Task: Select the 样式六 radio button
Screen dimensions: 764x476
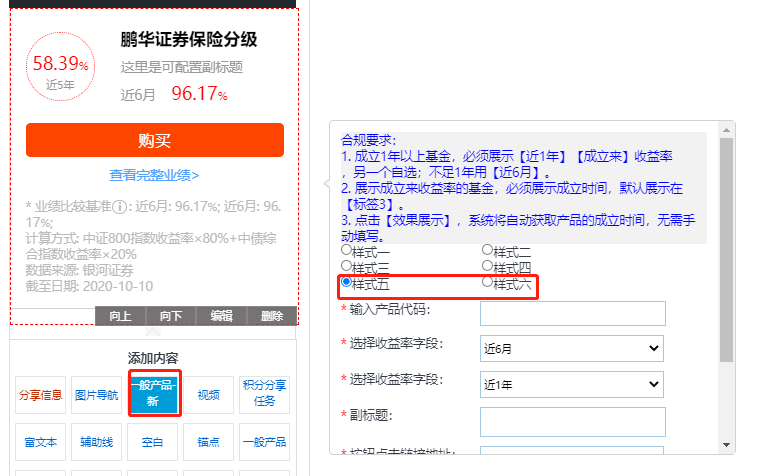Action: [487, 282]
